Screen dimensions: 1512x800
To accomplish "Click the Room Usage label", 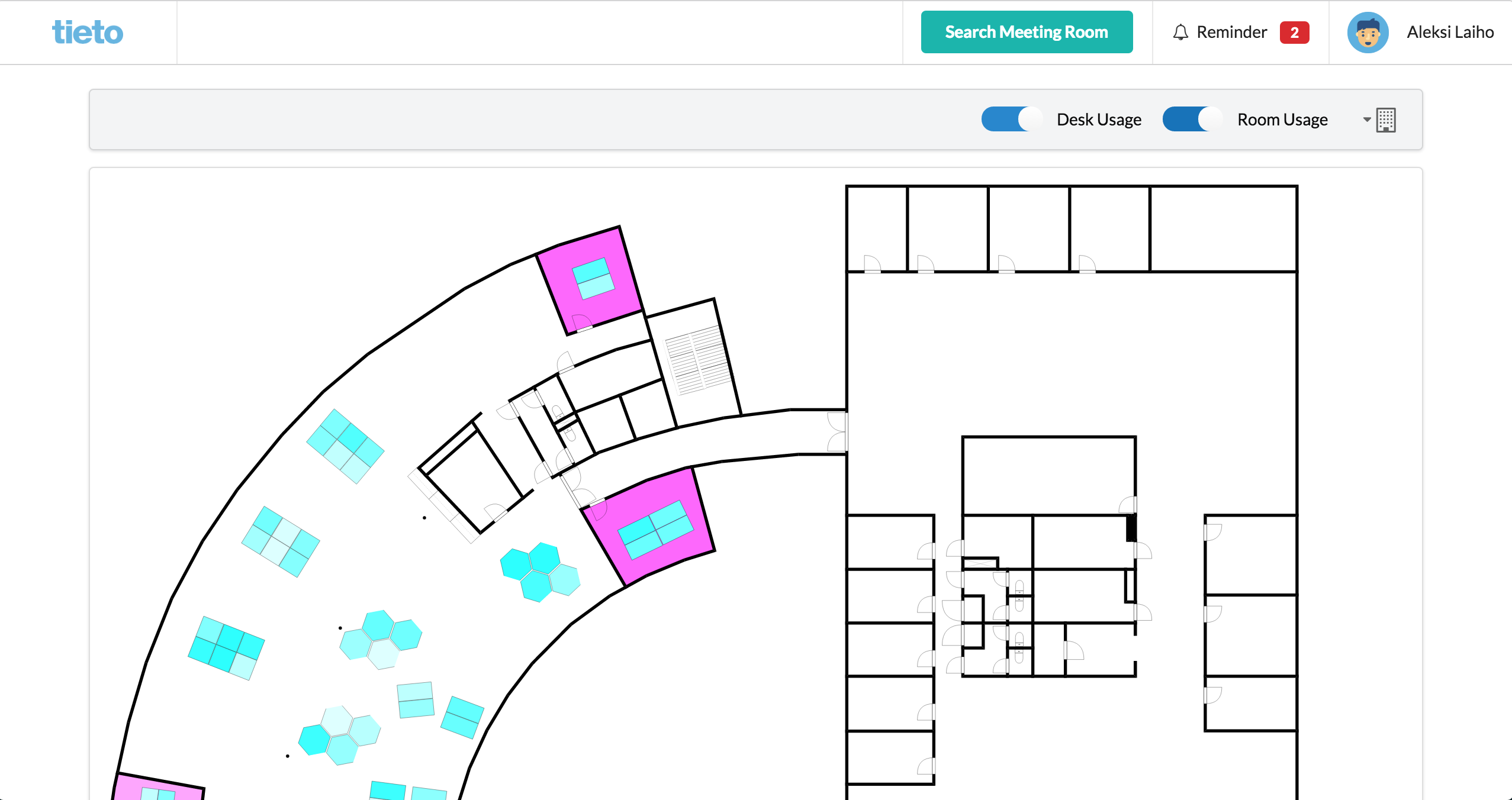I will [1282, 120].
